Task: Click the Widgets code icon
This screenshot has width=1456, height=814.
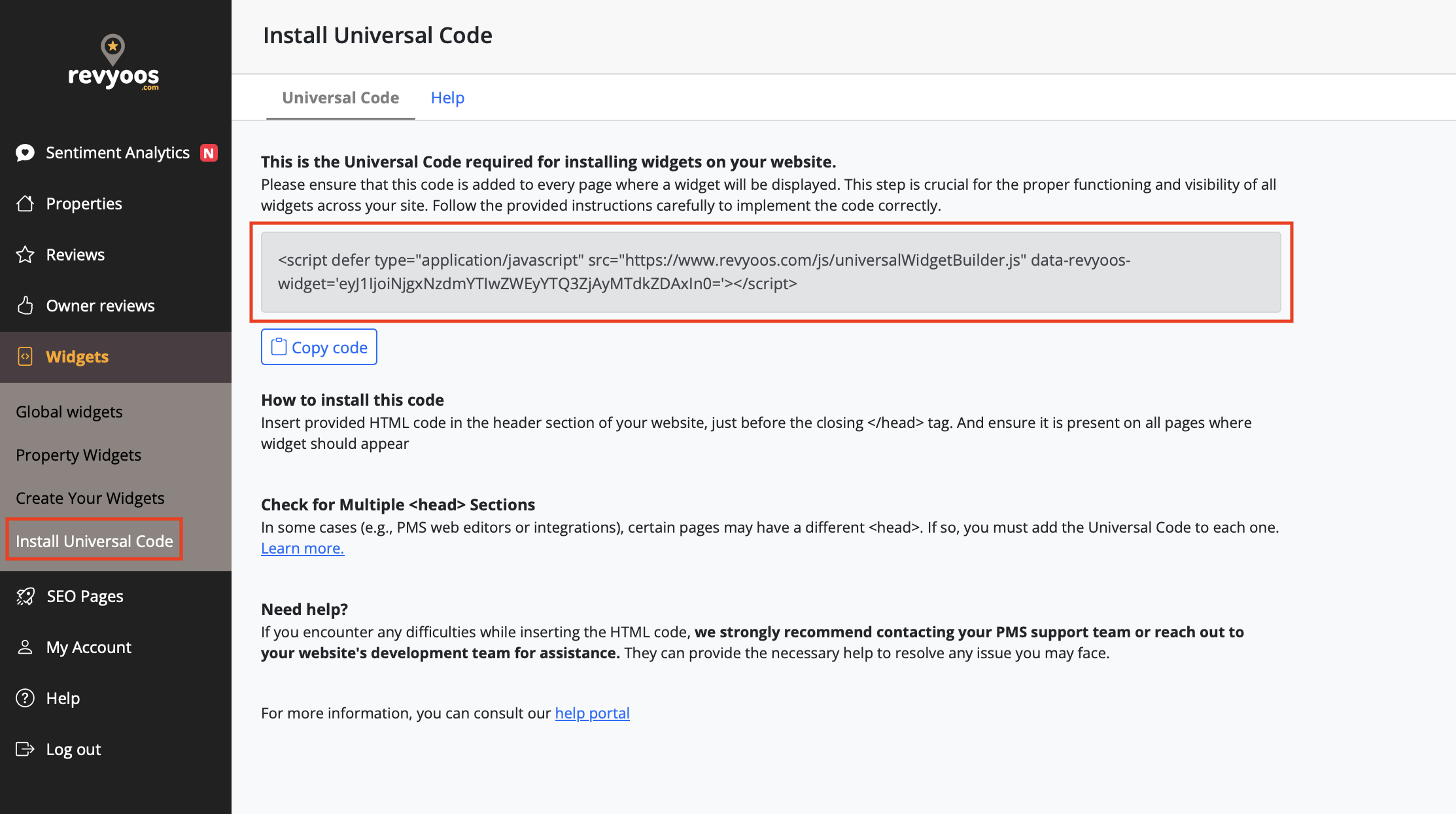Action: pyautogui.click(x=25, y=357)
